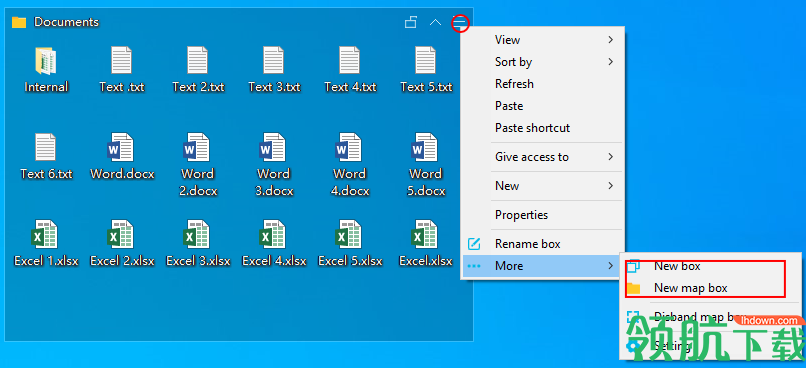Open the More submenu entry

pyautogui.click(x=542, y=266)
